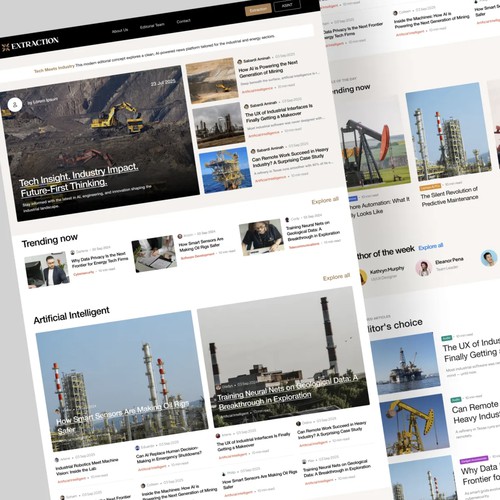Click author avatar on UX Industrial Interfaces article
This screenshot has height=500, width=500.
click(247, 106)
